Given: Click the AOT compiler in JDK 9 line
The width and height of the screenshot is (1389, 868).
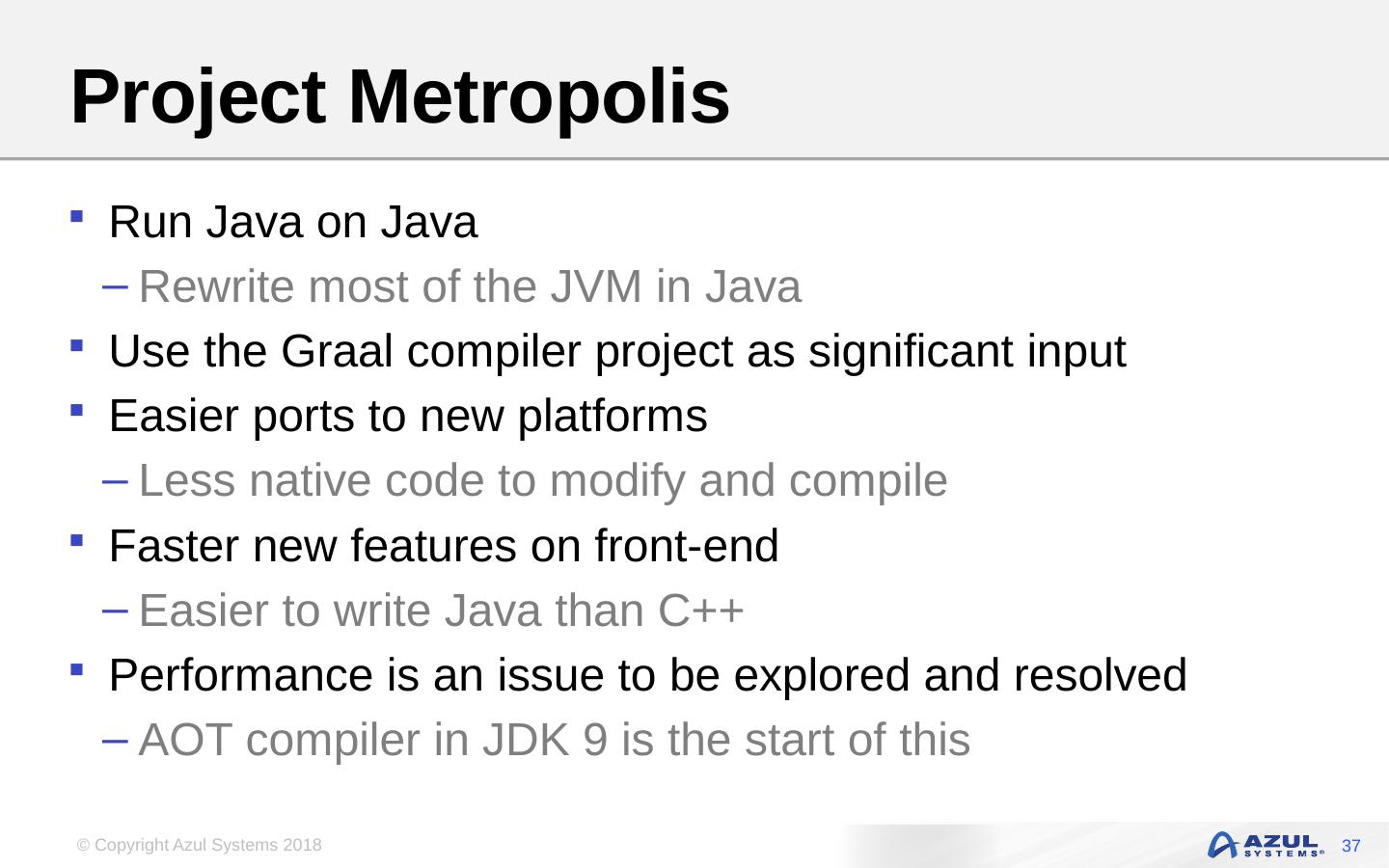Looking at the screenshot, I should [555, 740].
